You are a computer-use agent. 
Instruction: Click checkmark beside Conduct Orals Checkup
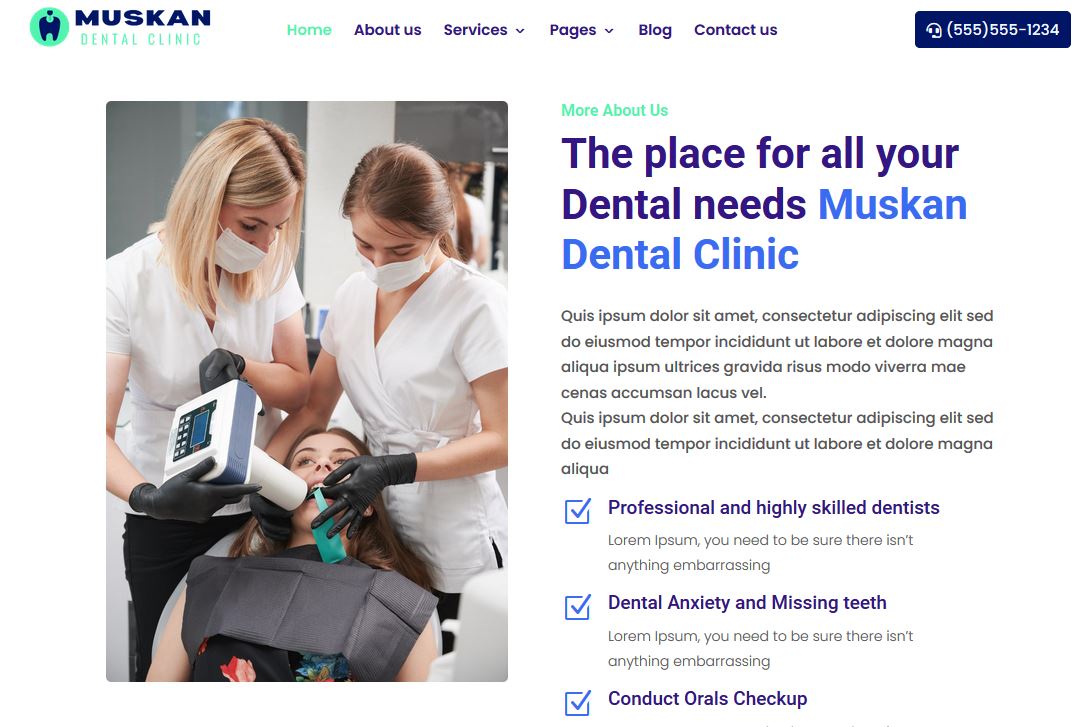(578, 703)
